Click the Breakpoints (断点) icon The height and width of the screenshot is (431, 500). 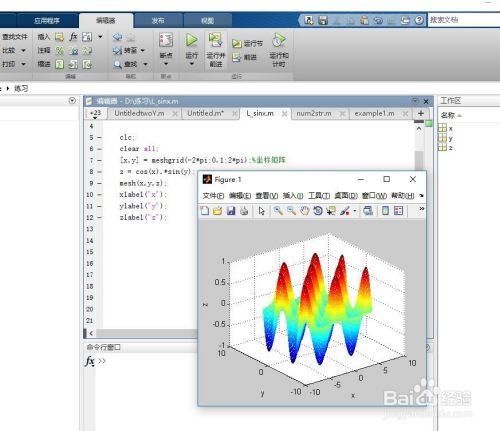point(166,40)
